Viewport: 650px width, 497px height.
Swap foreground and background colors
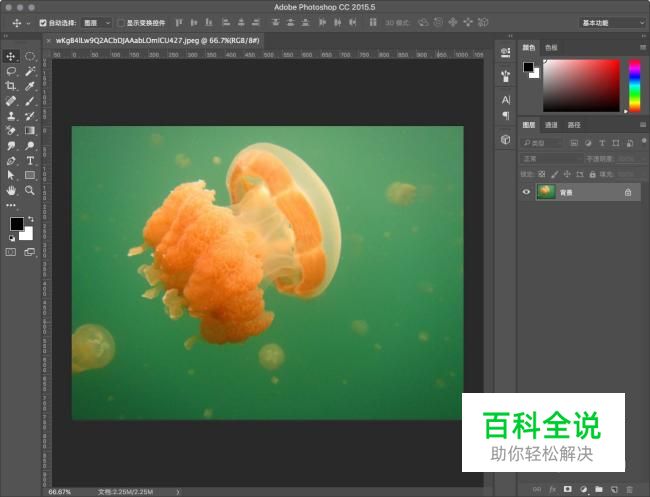(x=30, y=219)
